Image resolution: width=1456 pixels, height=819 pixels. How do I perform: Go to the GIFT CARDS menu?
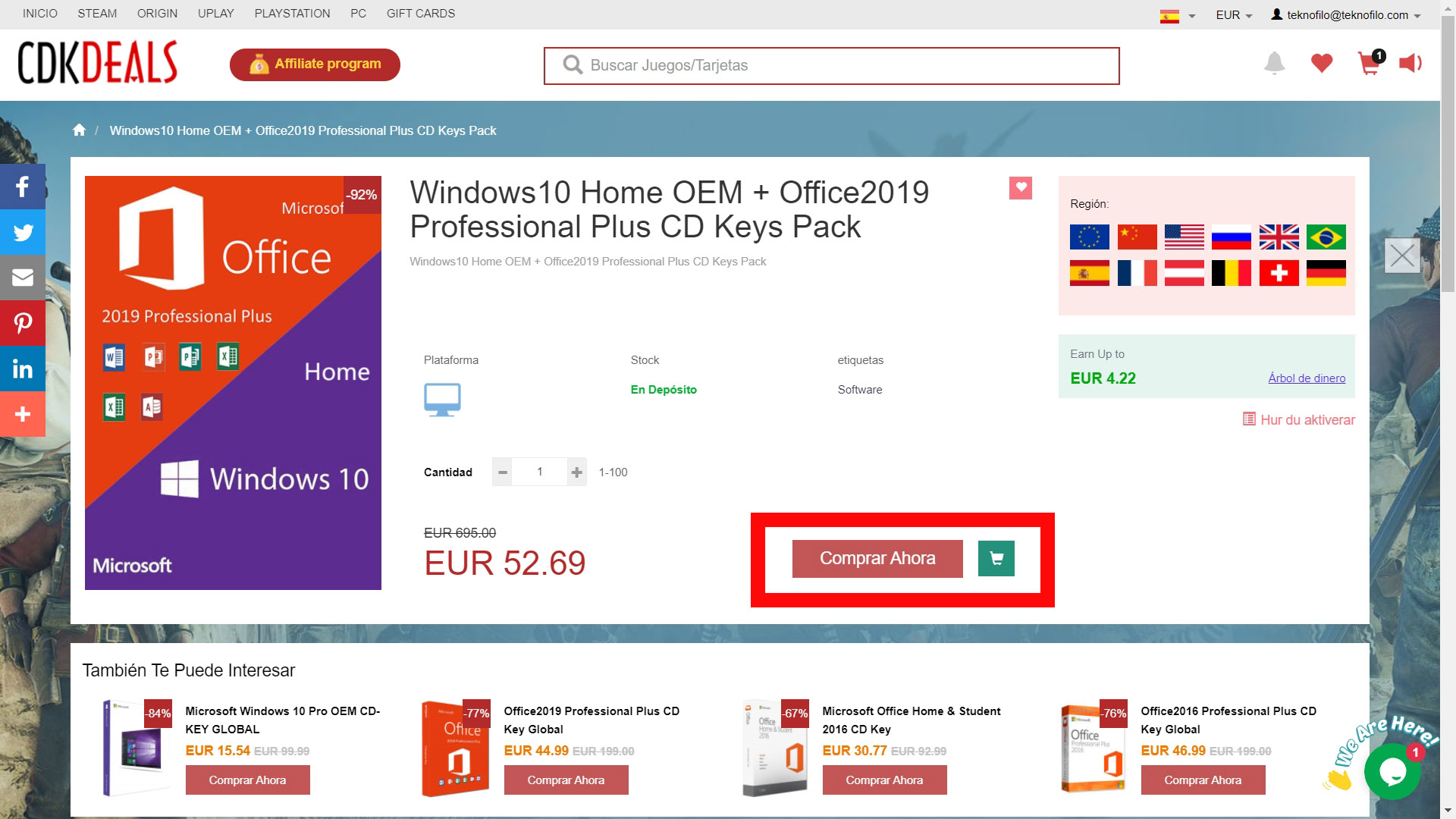coord(421,14)
